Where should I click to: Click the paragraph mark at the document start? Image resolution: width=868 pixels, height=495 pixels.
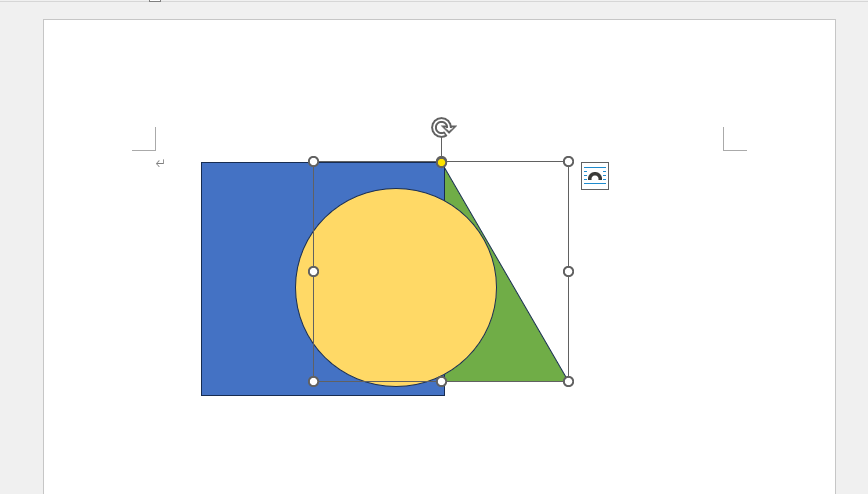[x=160, y=163]
